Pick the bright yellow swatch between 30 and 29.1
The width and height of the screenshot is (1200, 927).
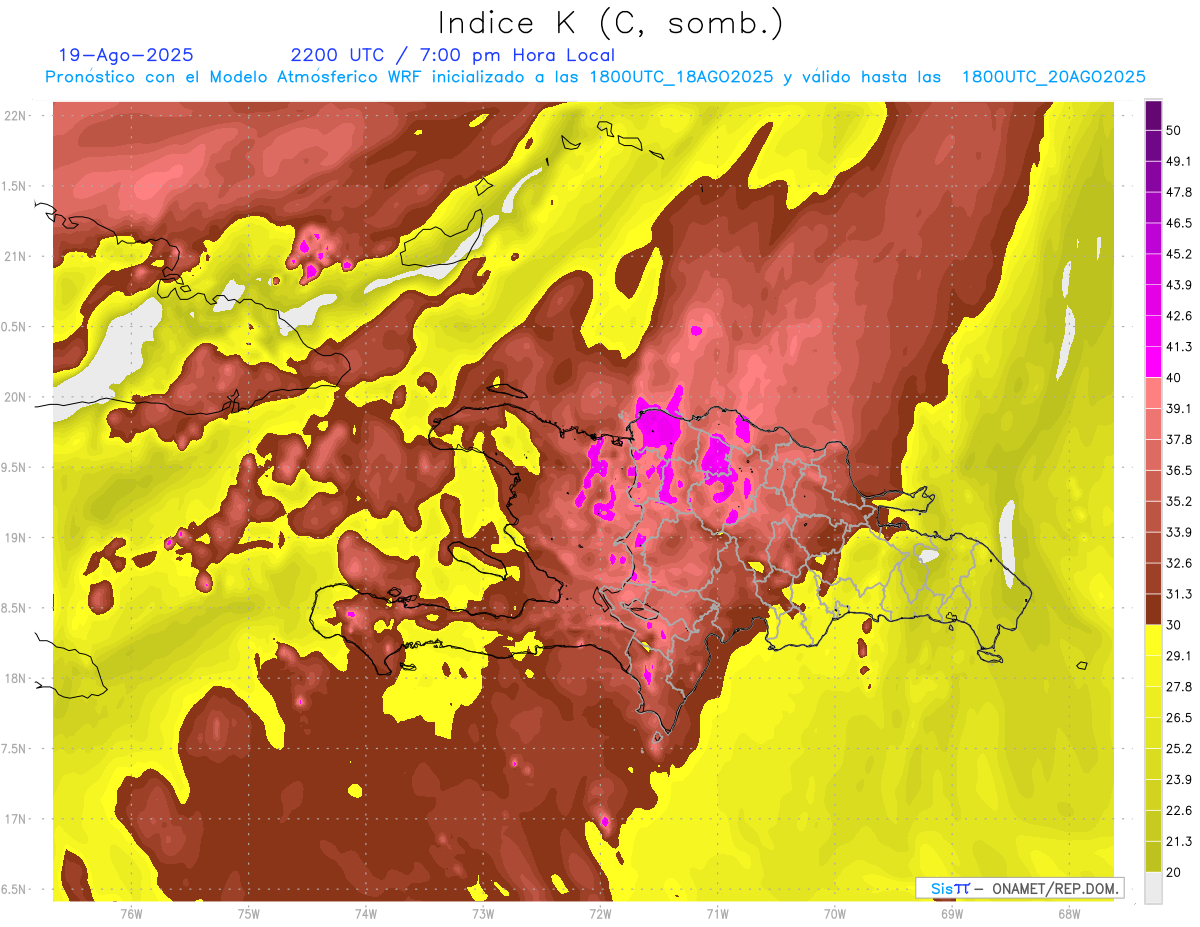coord(1153,640)
